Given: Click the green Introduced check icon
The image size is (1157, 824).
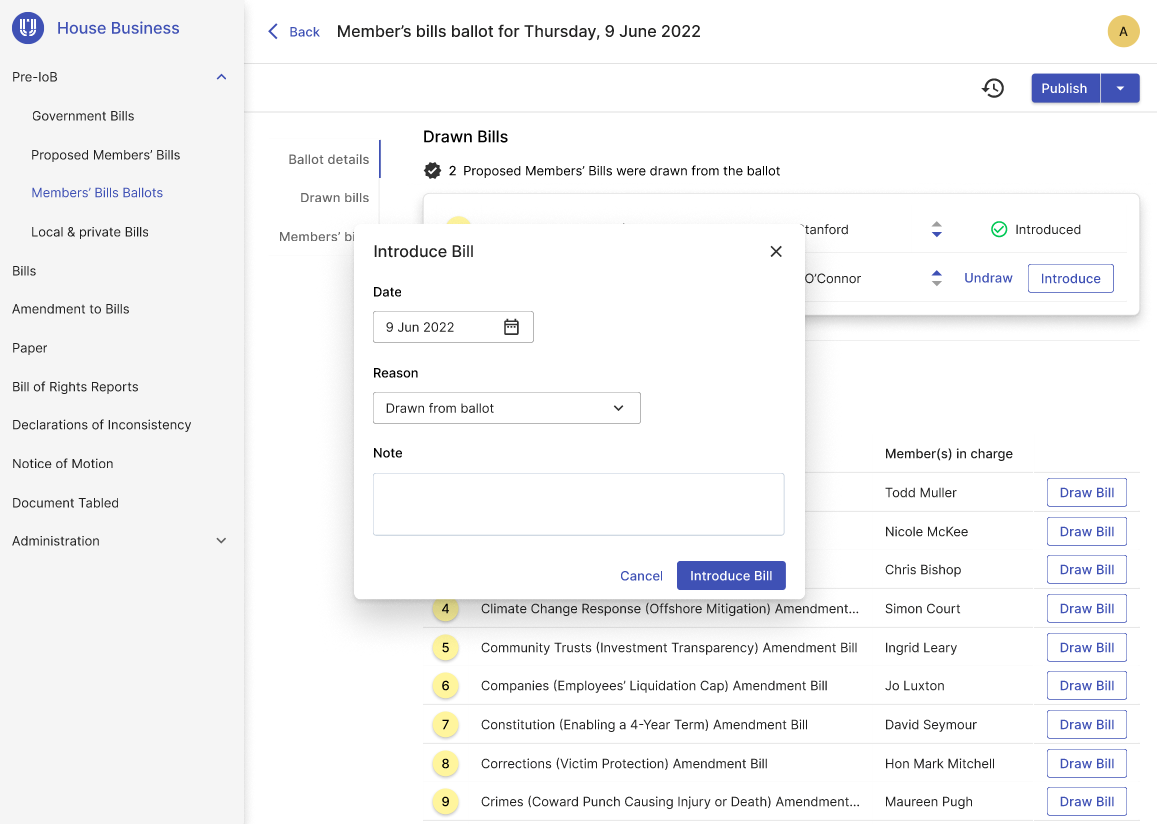Looking at the screenshot, I should (x=998, y=229).
